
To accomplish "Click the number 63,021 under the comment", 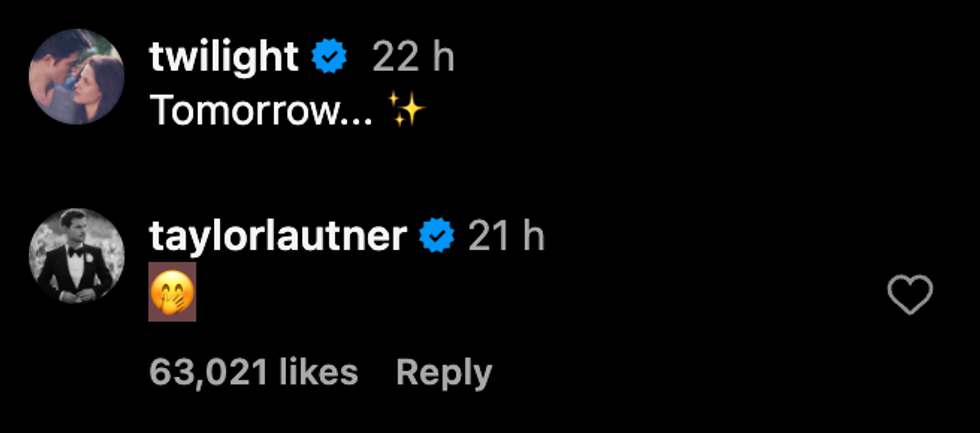I will 209,373.
